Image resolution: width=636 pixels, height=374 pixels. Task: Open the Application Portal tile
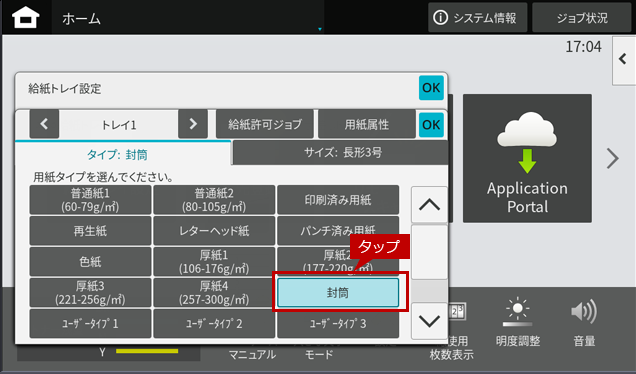click(x=527, y=158)
